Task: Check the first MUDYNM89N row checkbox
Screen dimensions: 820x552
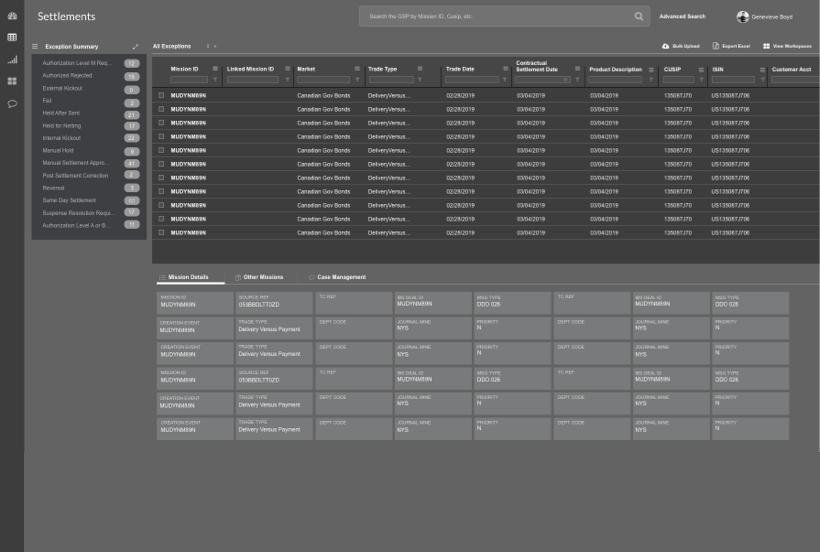Action: [x=161, y=95]
